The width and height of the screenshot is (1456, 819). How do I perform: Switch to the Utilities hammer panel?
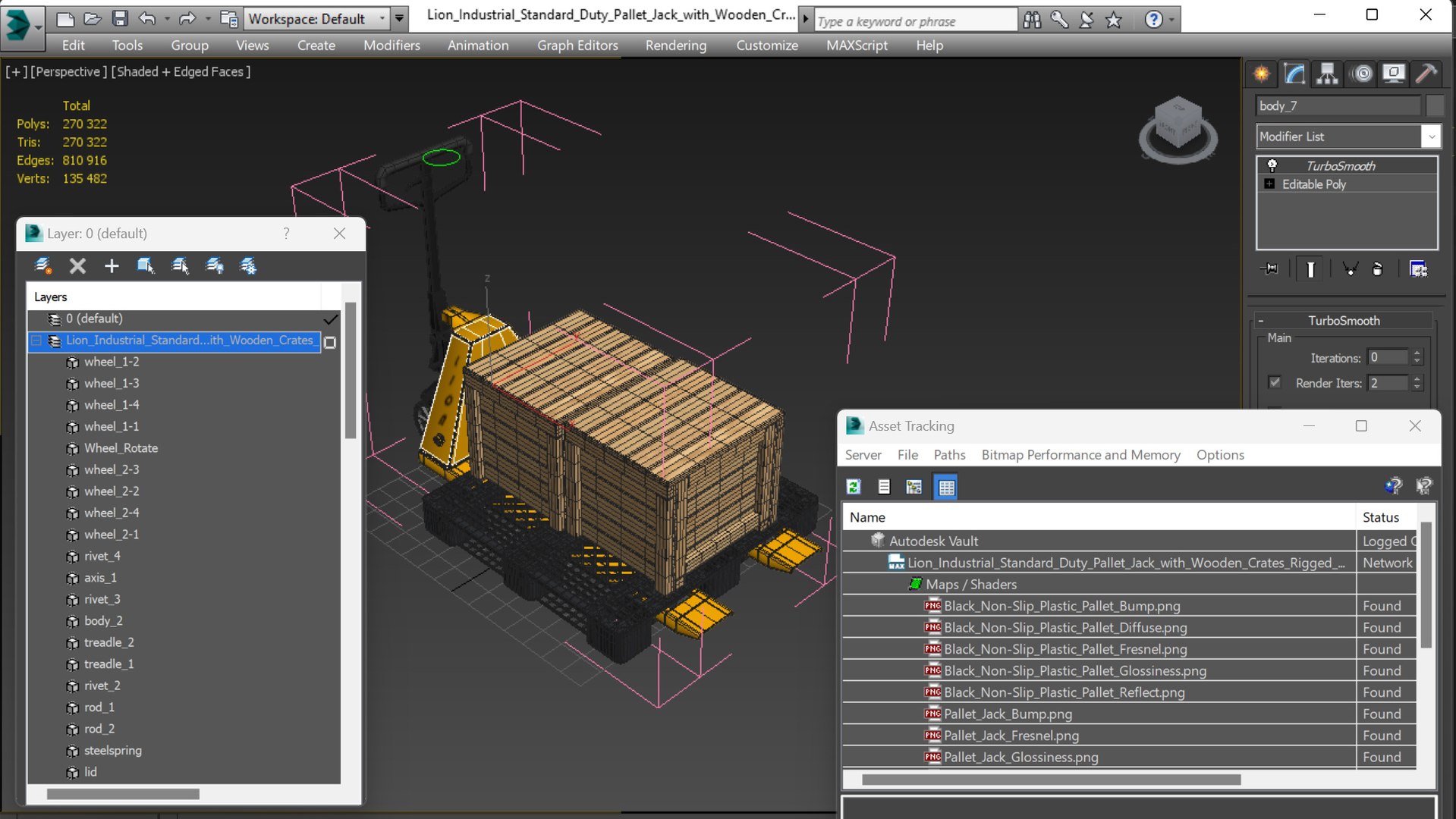(1426, 74)
